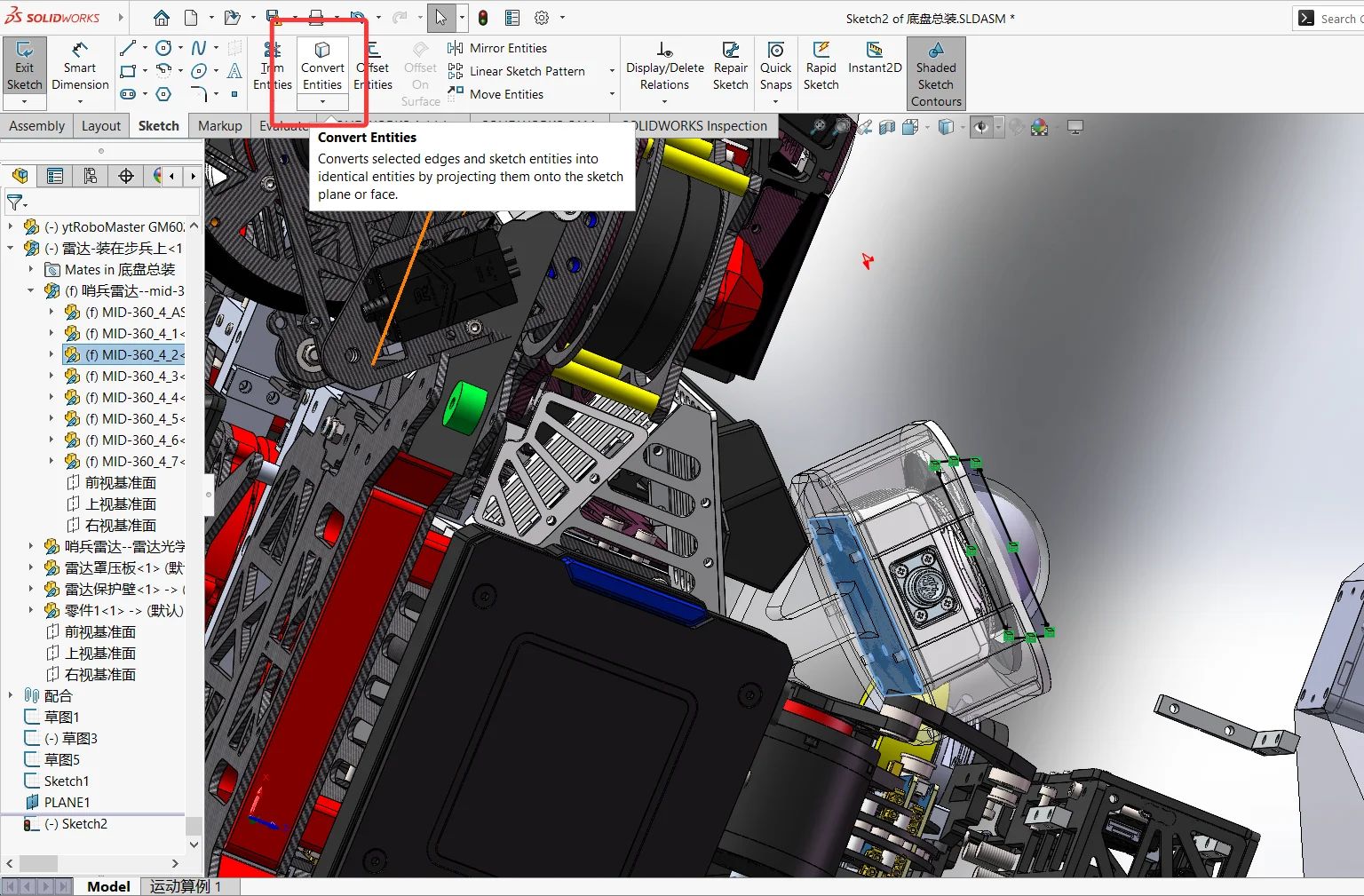
Task: Toggle the Select cursor tool
Action: [x=441, y=18]
